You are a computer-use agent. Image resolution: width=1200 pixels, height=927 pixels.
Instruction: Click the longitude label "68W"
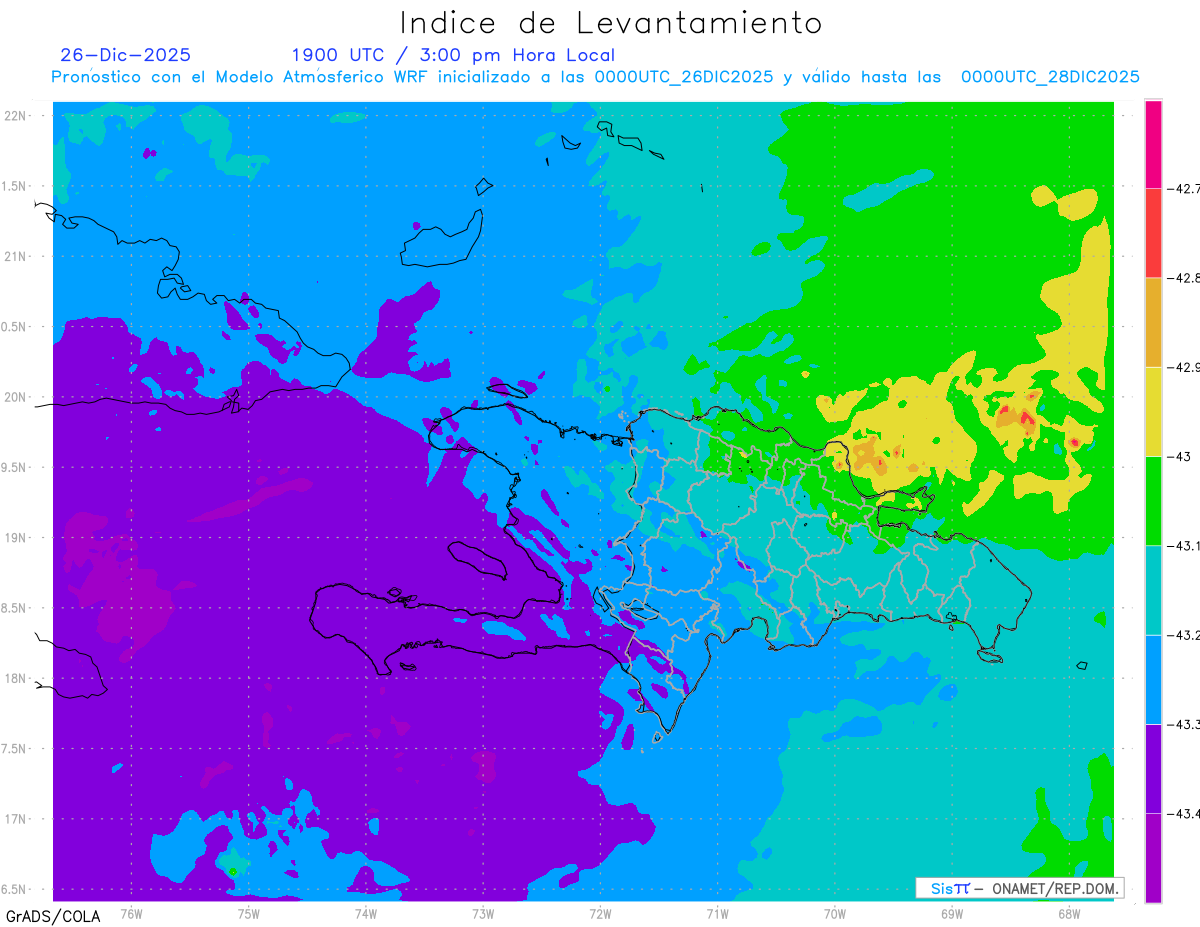1069,913
